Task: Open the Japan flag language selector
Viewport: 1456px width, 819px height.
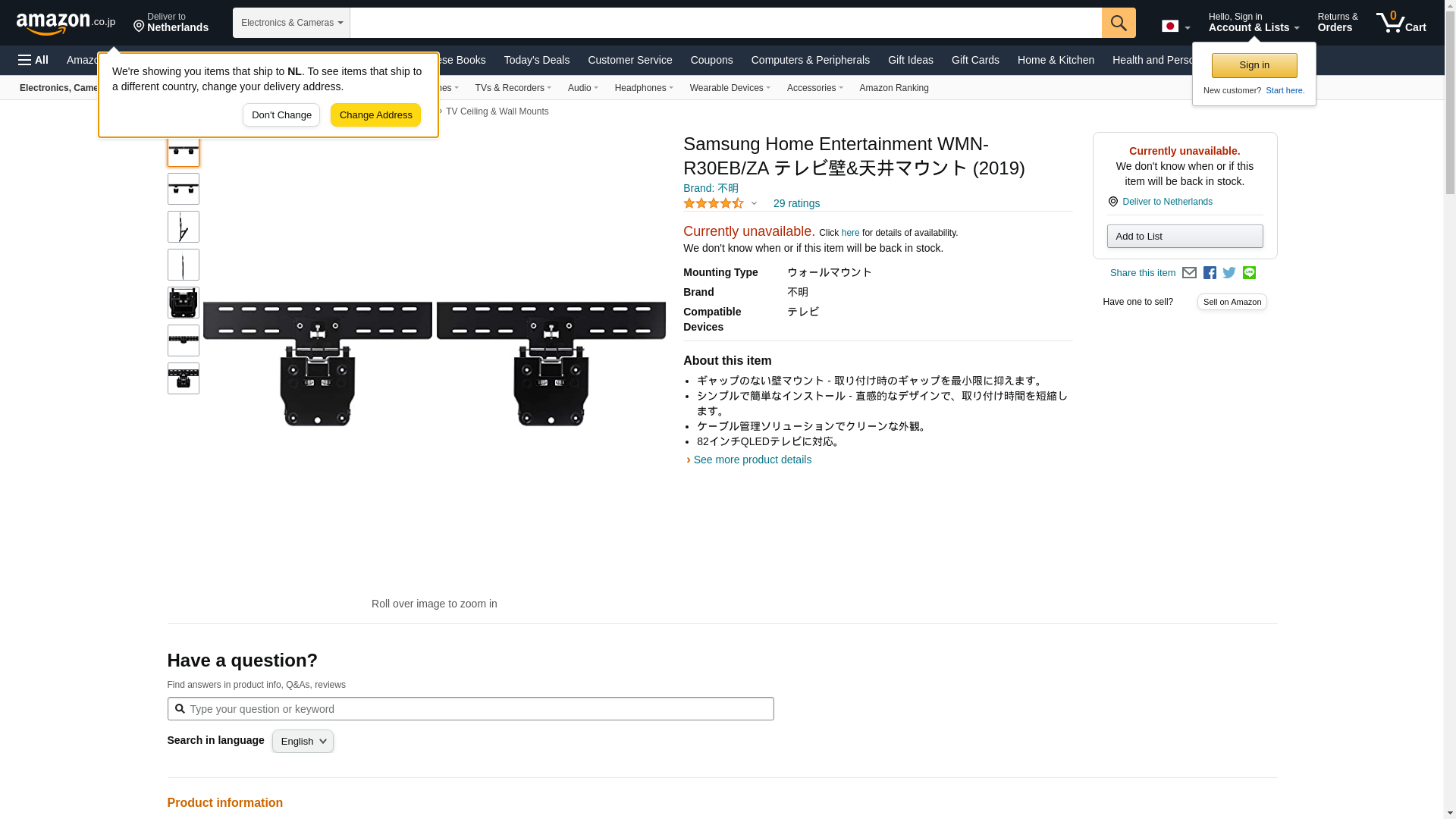Action: click(x=1175, y=27)
